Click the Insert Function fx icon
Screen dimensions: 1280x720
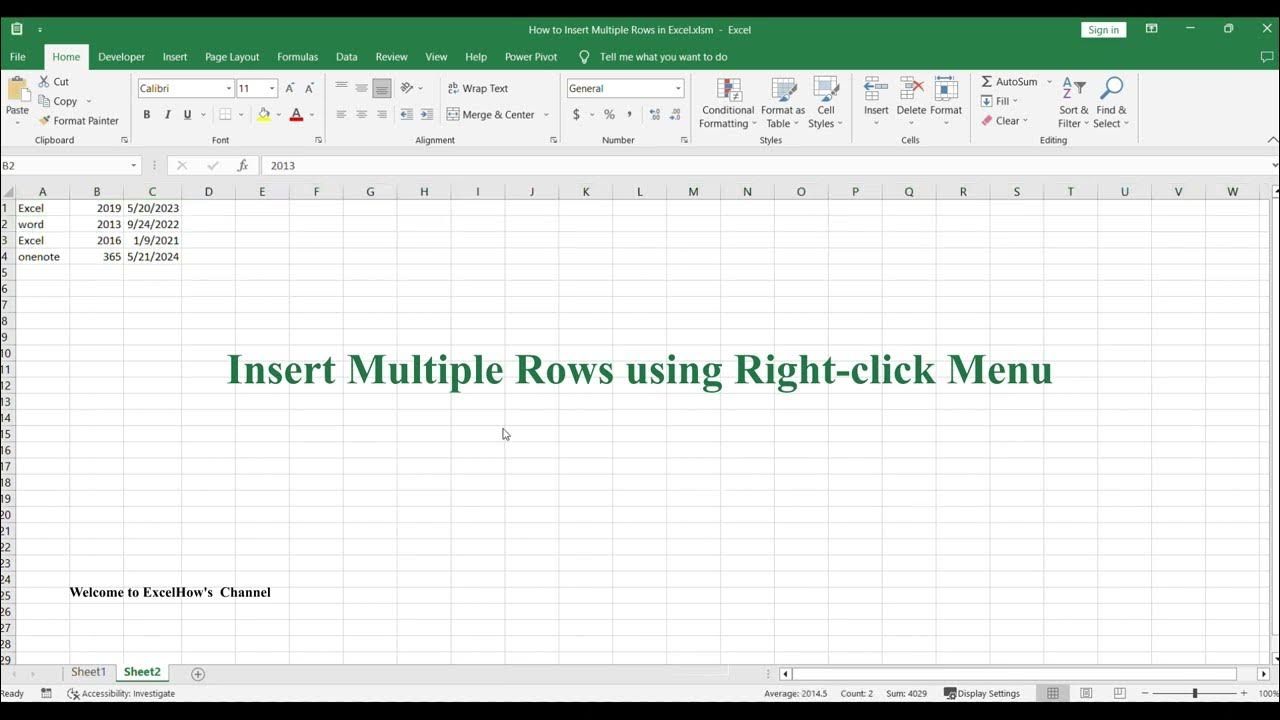[242, 165]
